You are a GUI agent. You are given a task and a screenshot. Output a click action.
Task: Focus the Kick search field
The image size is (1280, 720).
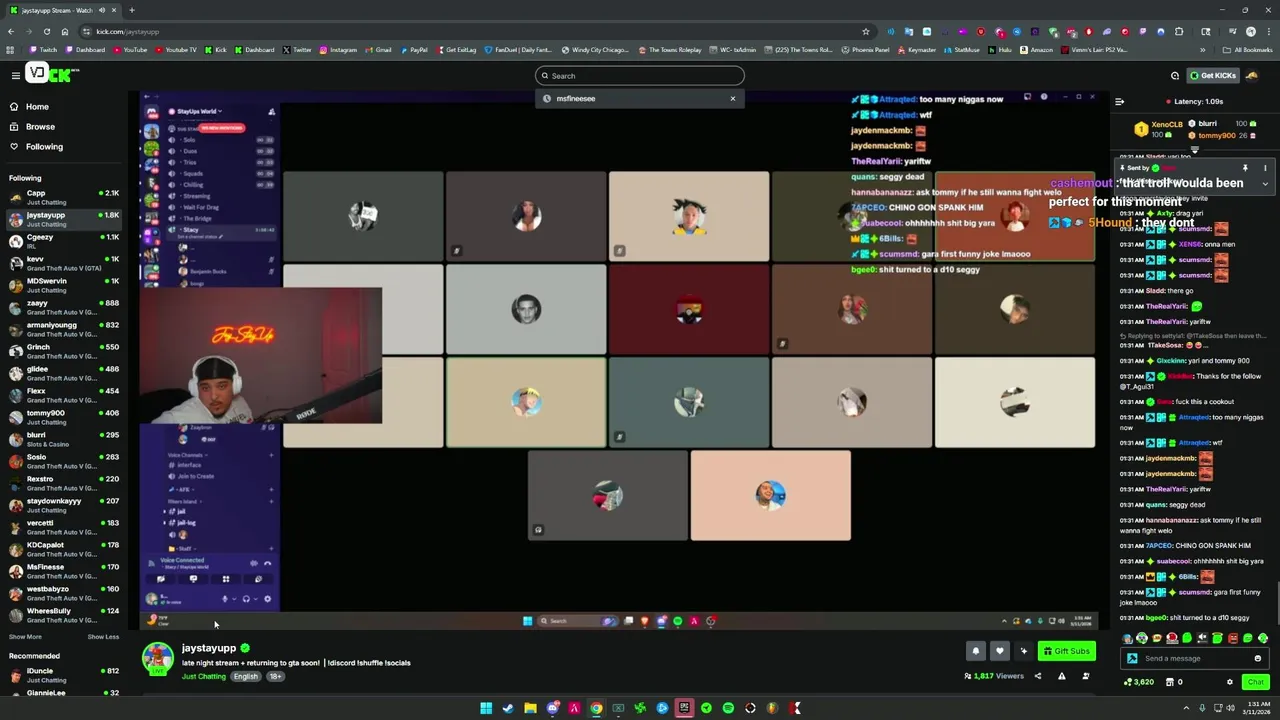[640, 76]
